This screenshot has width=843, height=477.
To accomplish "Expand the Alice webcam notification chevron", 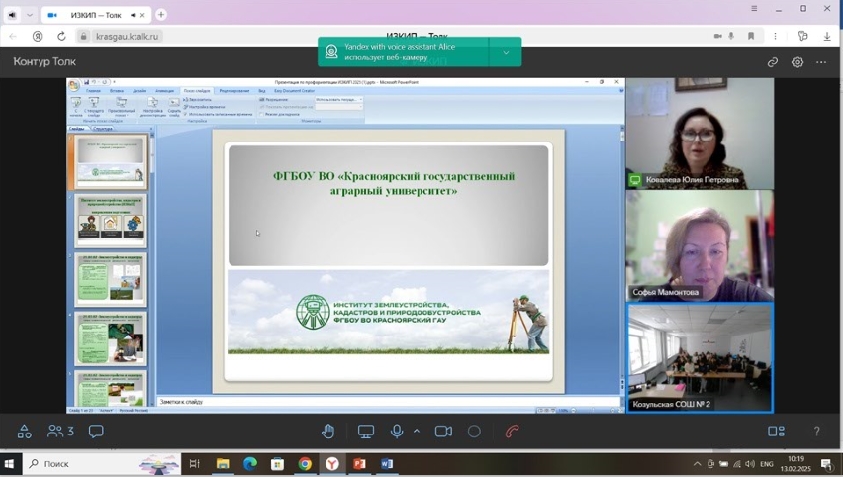I will [x=506, y=52].
